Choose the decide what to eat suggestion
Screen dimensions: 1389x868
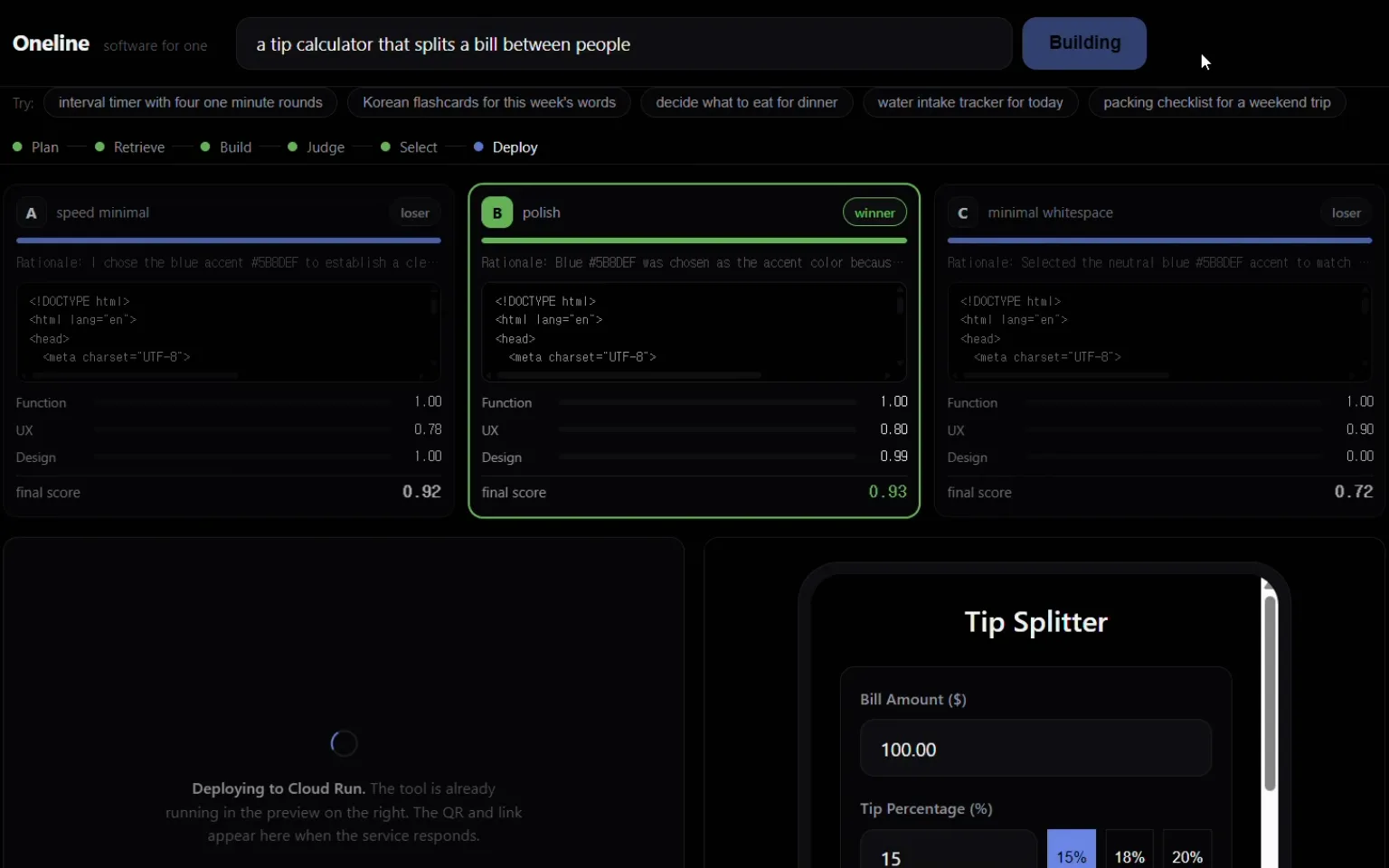pos(747,102)
